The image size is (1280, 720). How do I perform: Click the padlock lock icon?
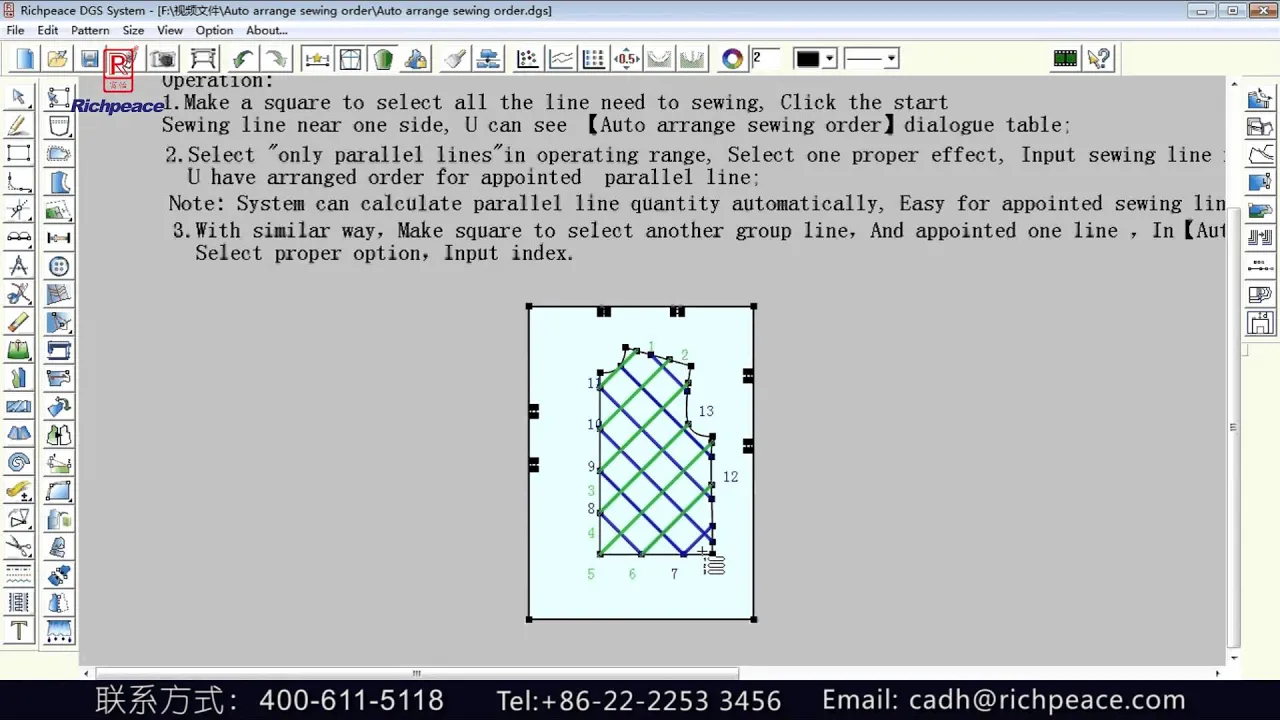[x=416, y=59]
